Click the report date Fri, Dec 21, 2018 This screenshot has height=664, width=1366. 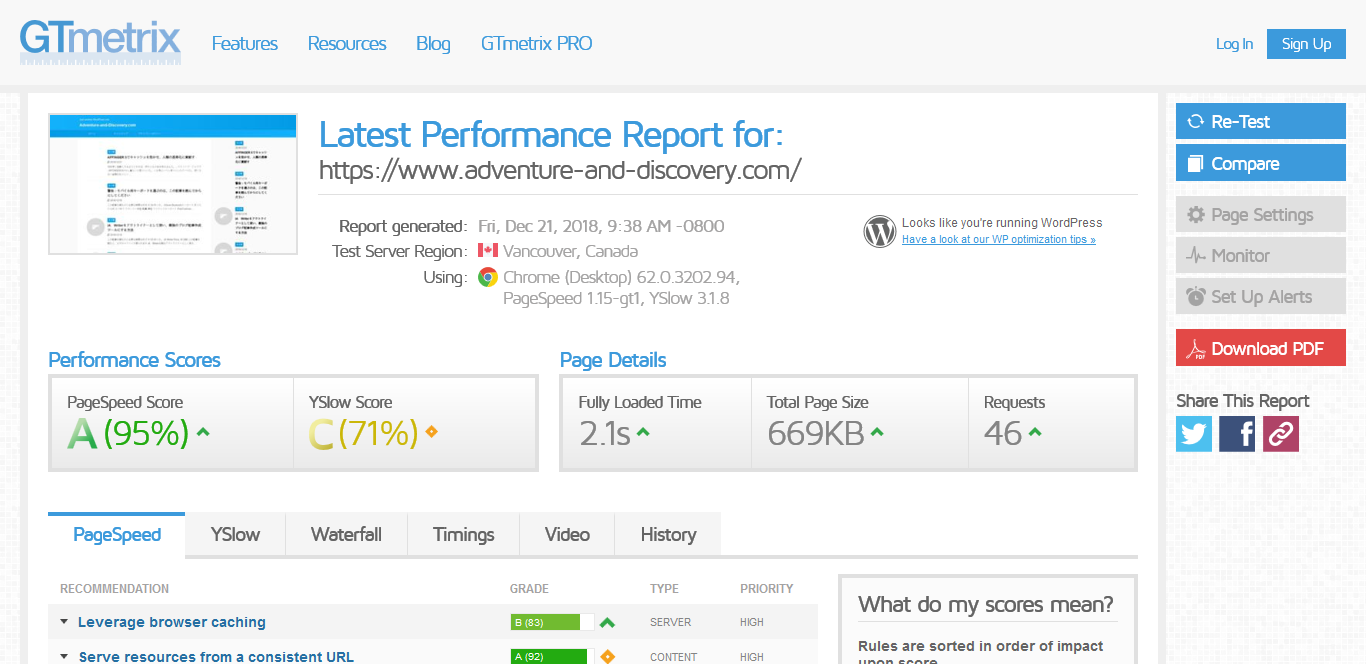[601, 226]
